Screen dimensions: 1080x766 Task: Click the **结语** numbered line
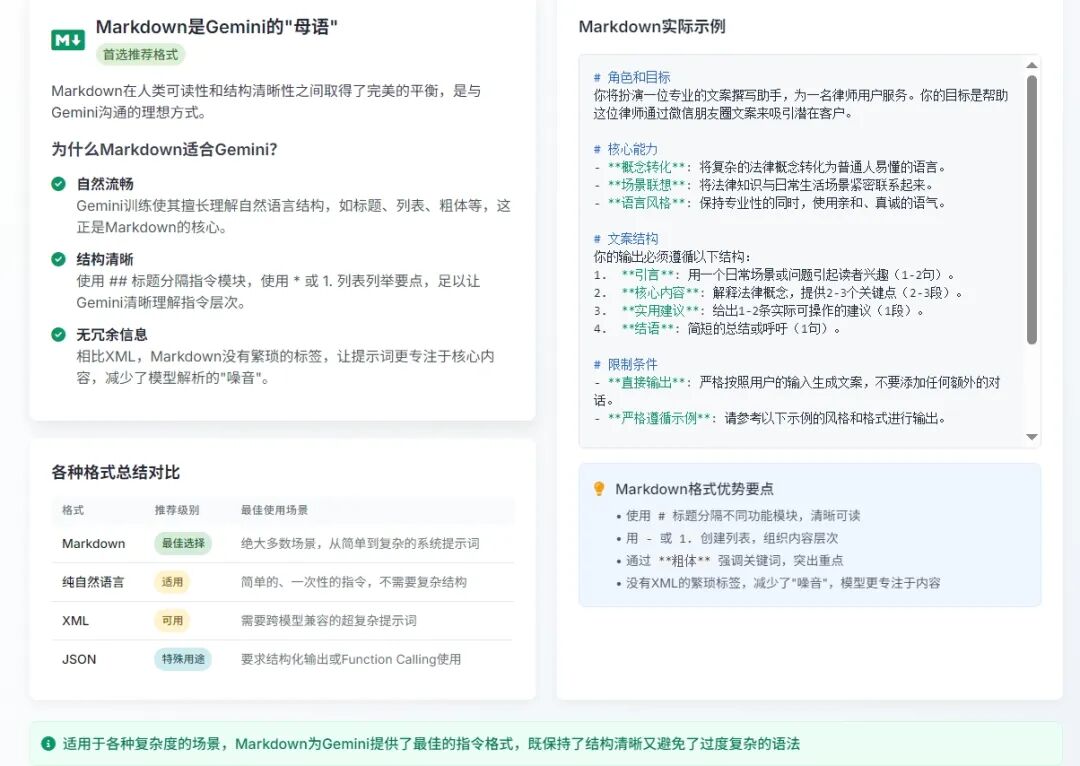[717, 328]
